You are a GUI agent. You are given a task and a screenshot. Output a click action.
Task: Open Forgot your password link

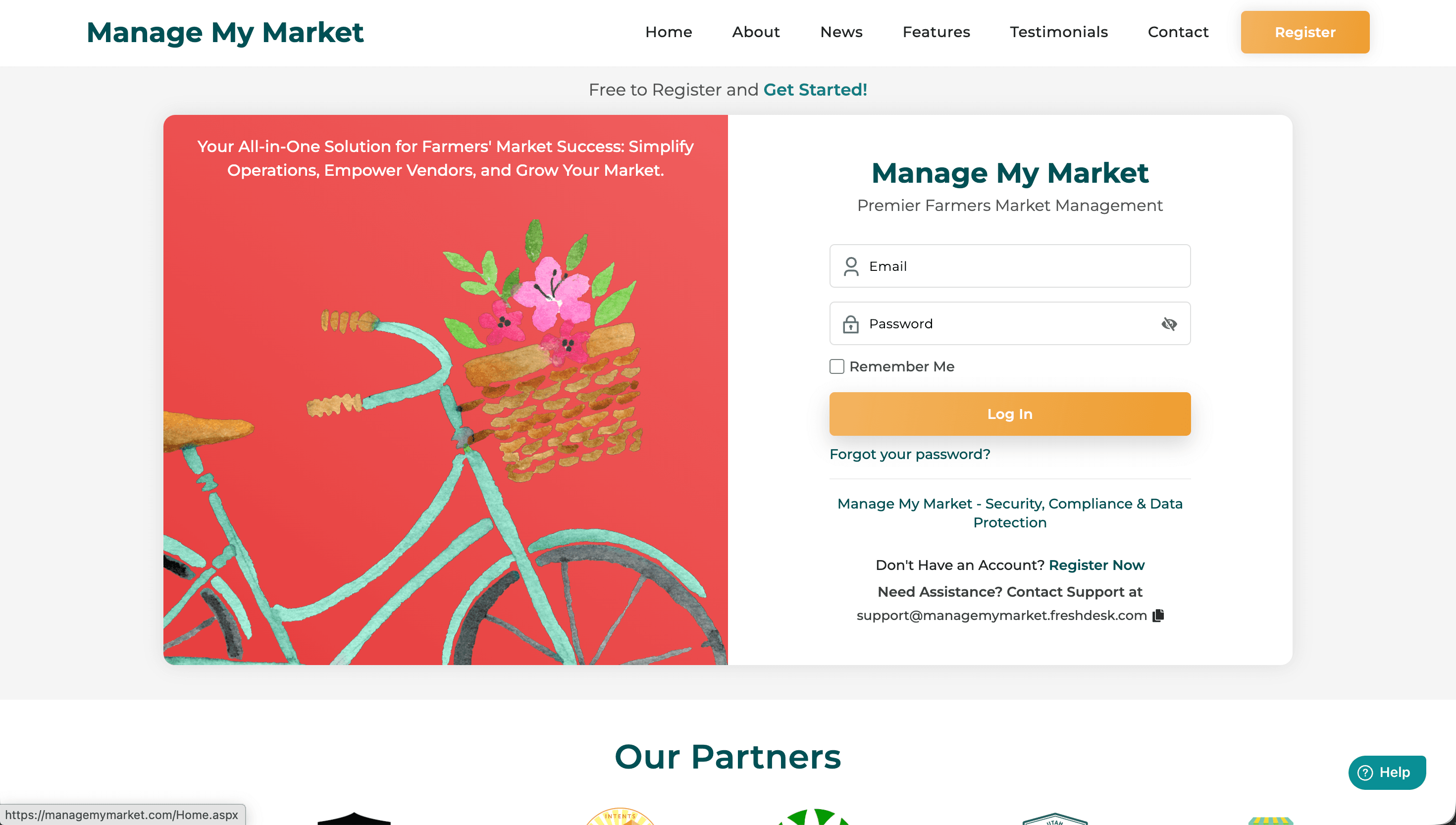[x=910, y=454]
